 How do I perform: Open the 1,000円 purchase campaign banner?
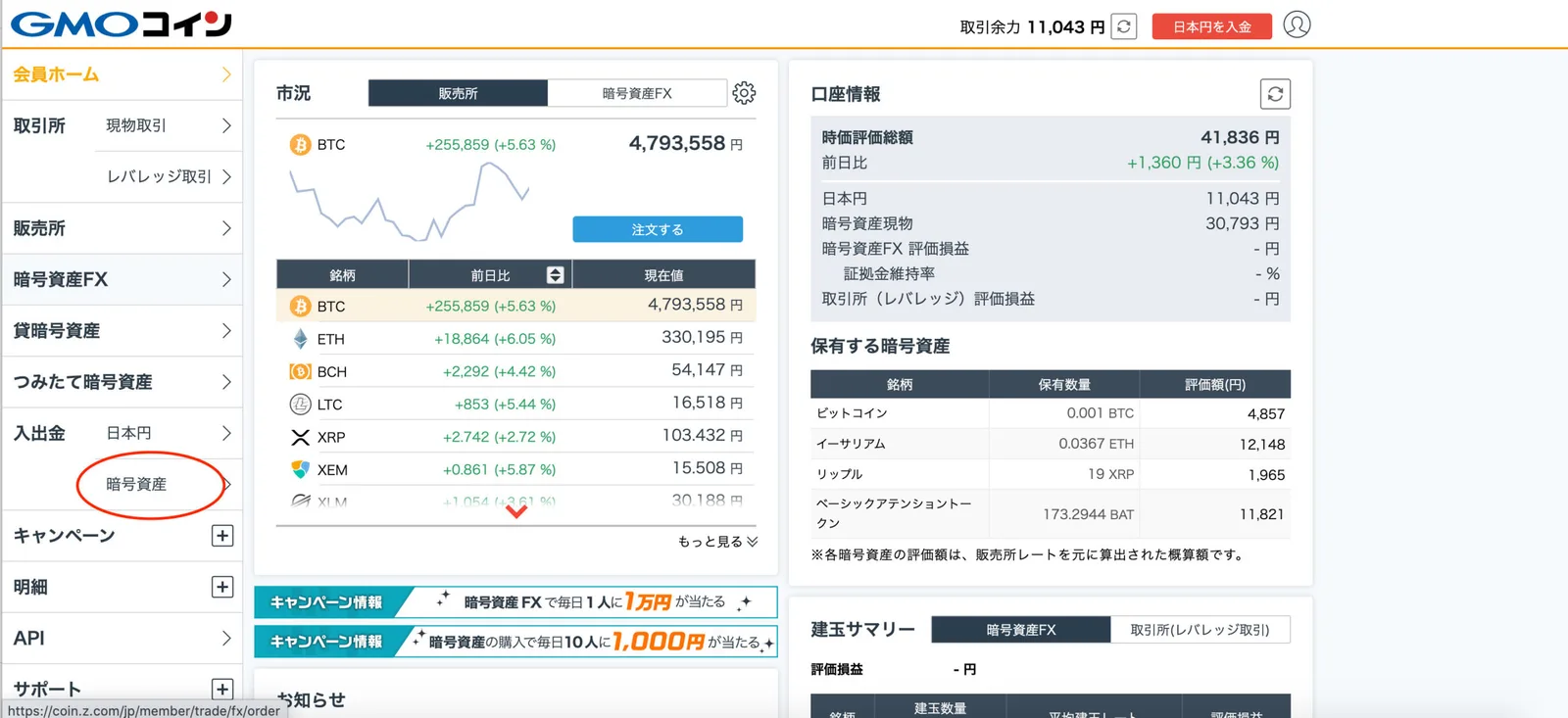tap(515, 642)
